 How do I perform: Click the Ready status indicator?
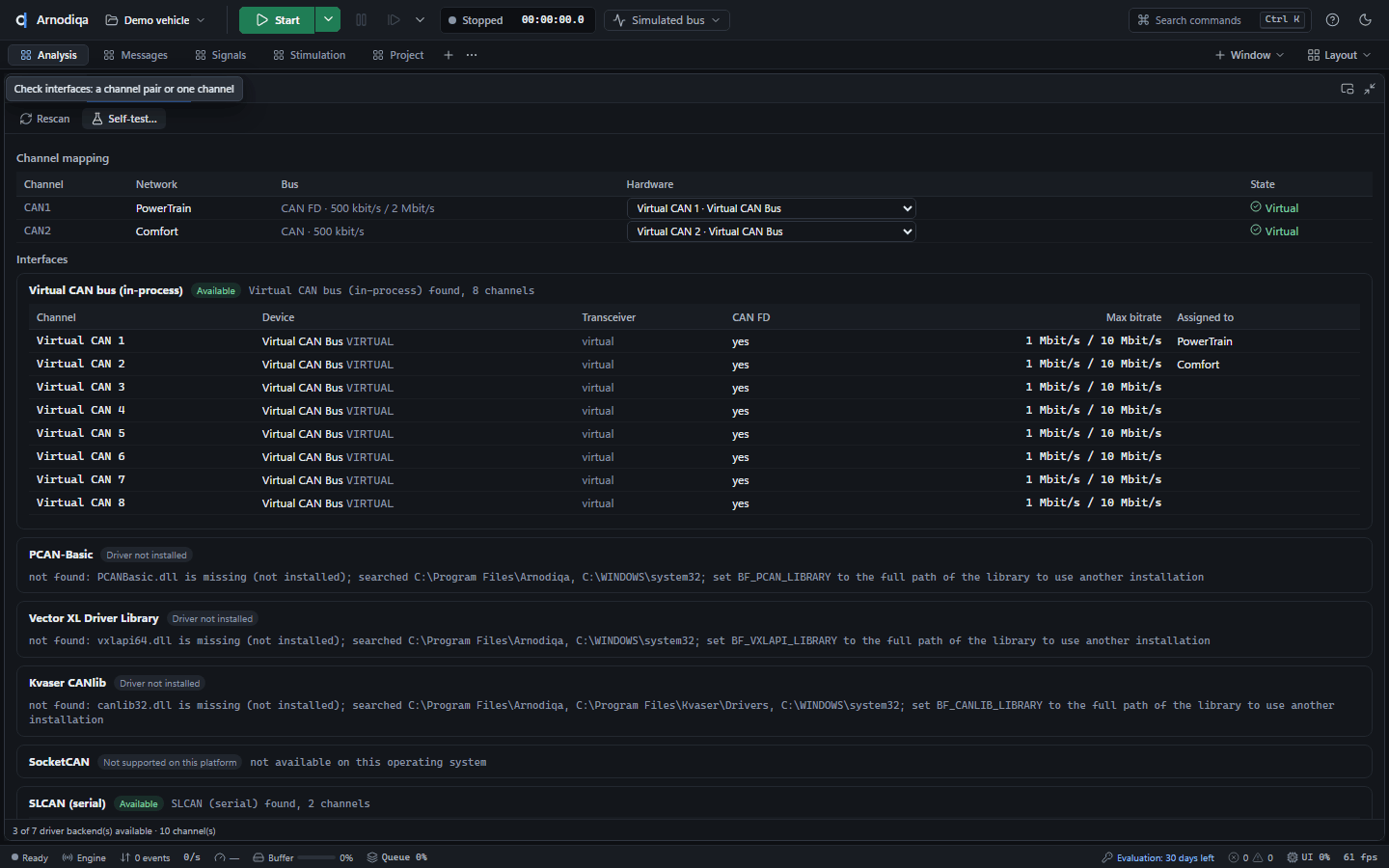point(29,857)
